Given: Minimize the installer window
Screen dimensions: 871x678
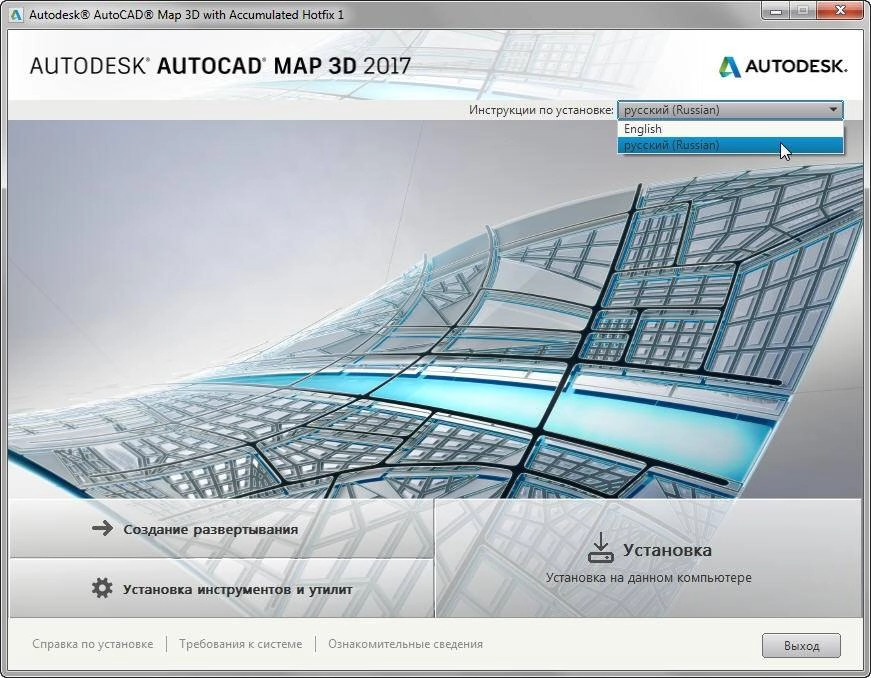Looking at the screenshot, I should click(x=776, y=11).
